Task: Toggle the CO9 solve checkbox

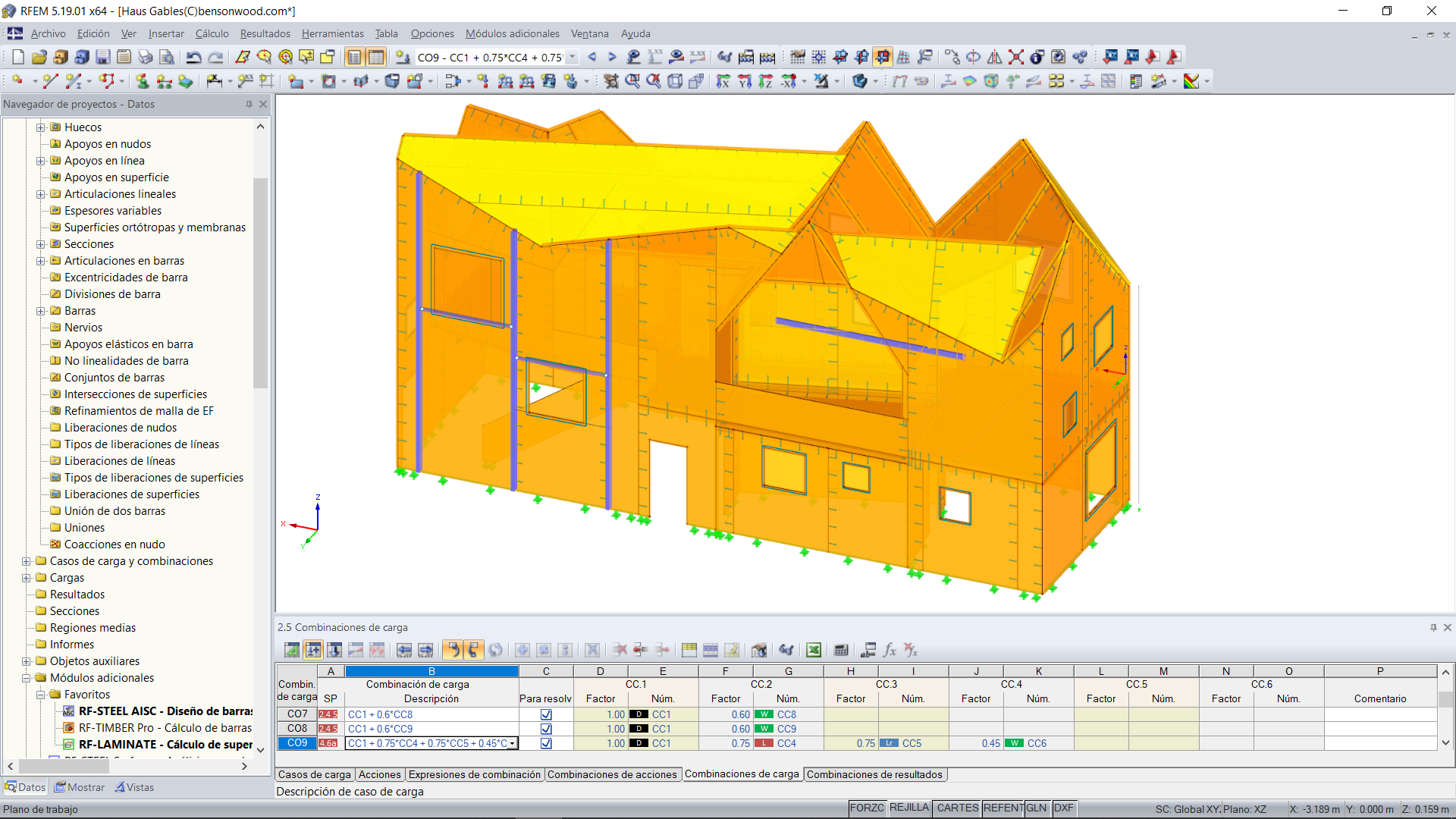Action: coord(546,743)
